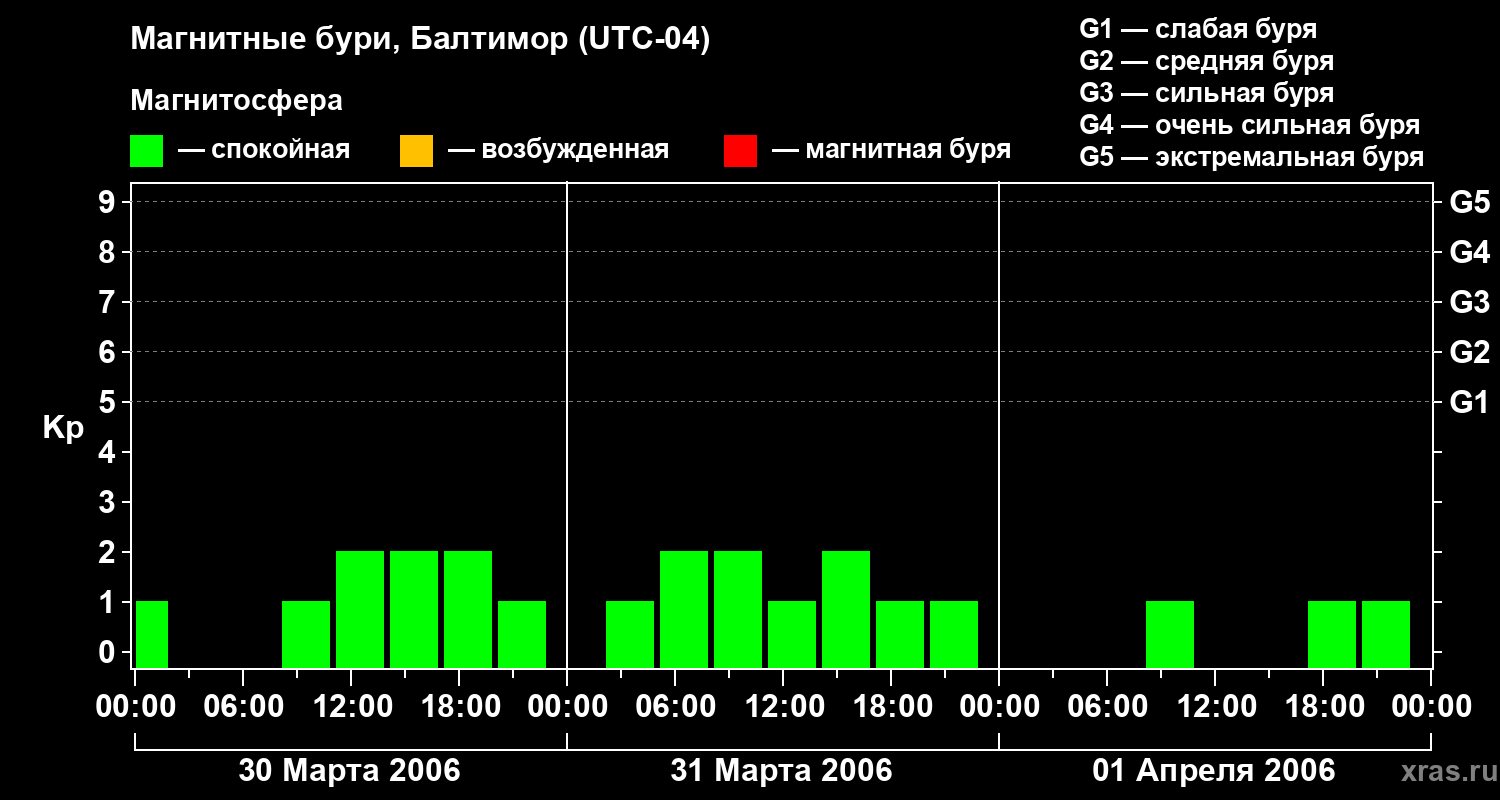The height and width of the screenshot is (800, 1500).
Task: Click the 'Kp' axis title
Action: (x=63, y=428)
